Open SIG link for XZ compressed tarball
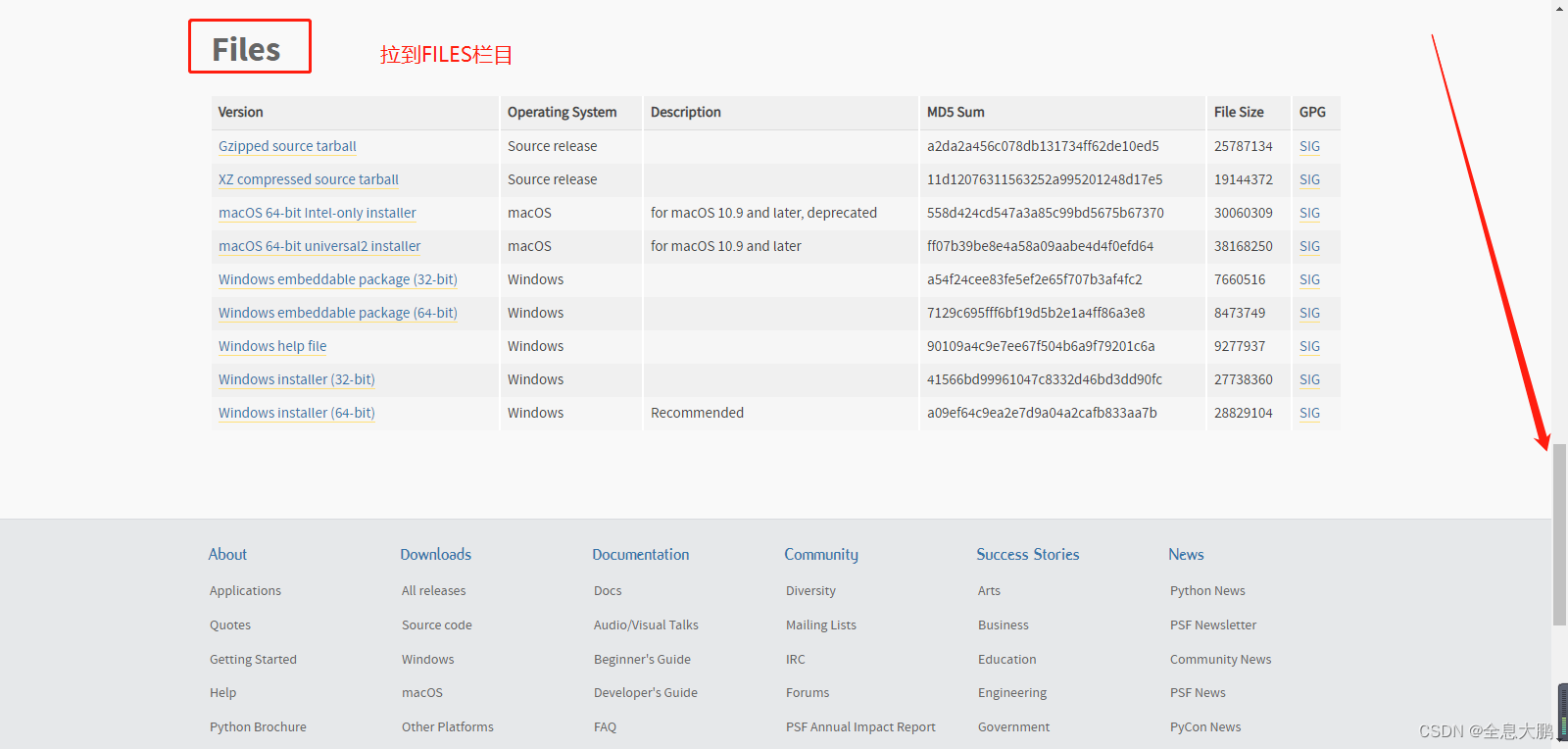Screen dimensions: 1568x749 click(1309, 179)
